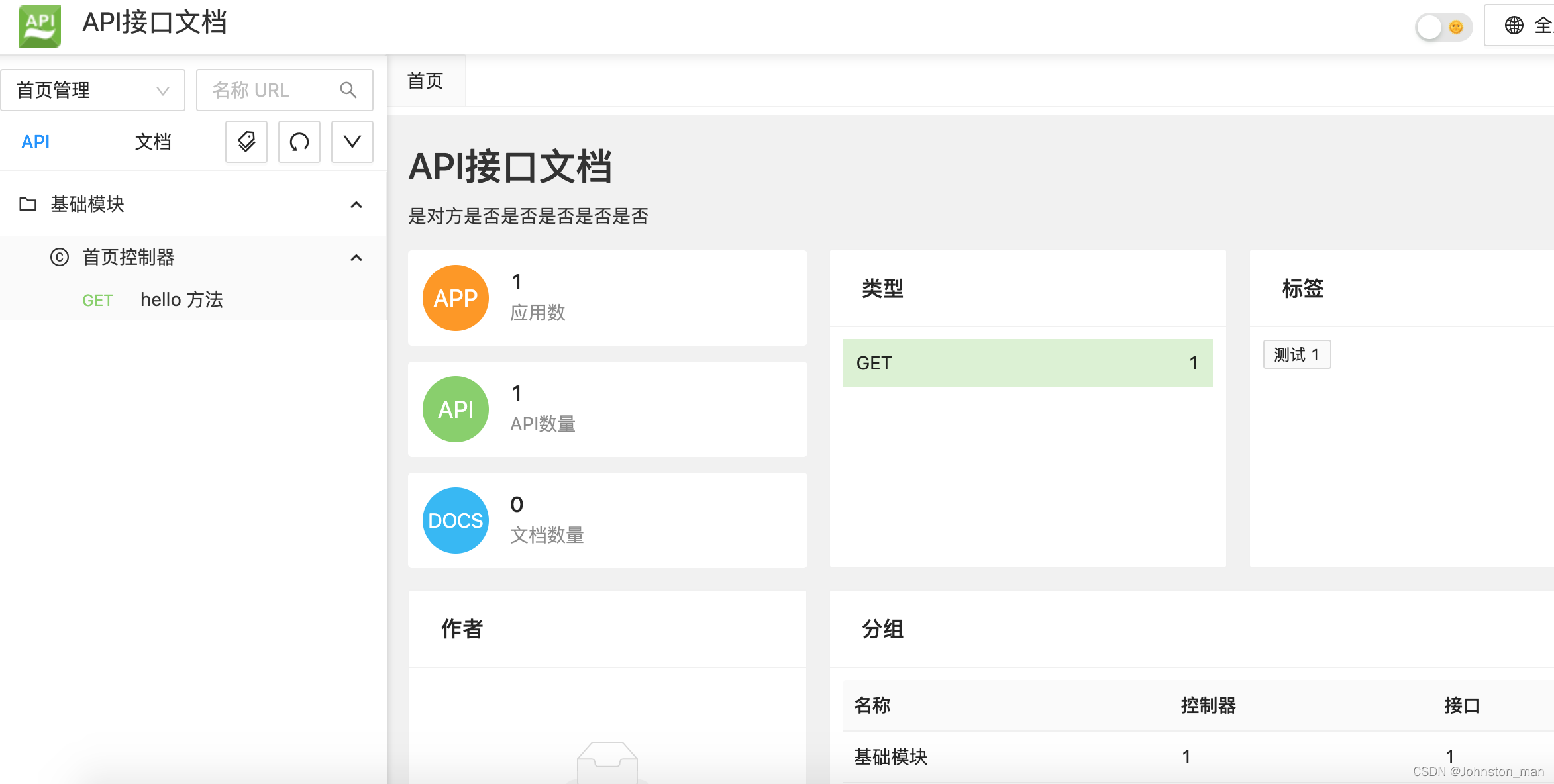Click the API logo icon
This screenshot has width=1554, height=784.
[40, 26]
